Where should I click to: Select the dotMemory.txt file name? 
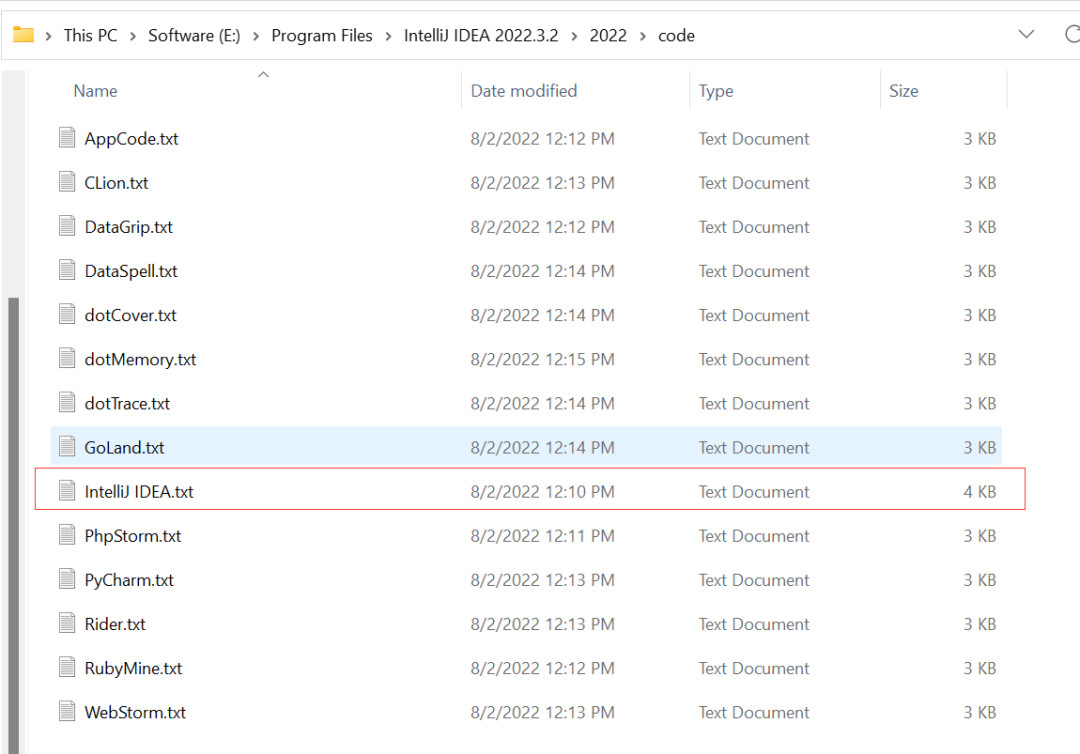pyautogui.click(x=141, y=359)
